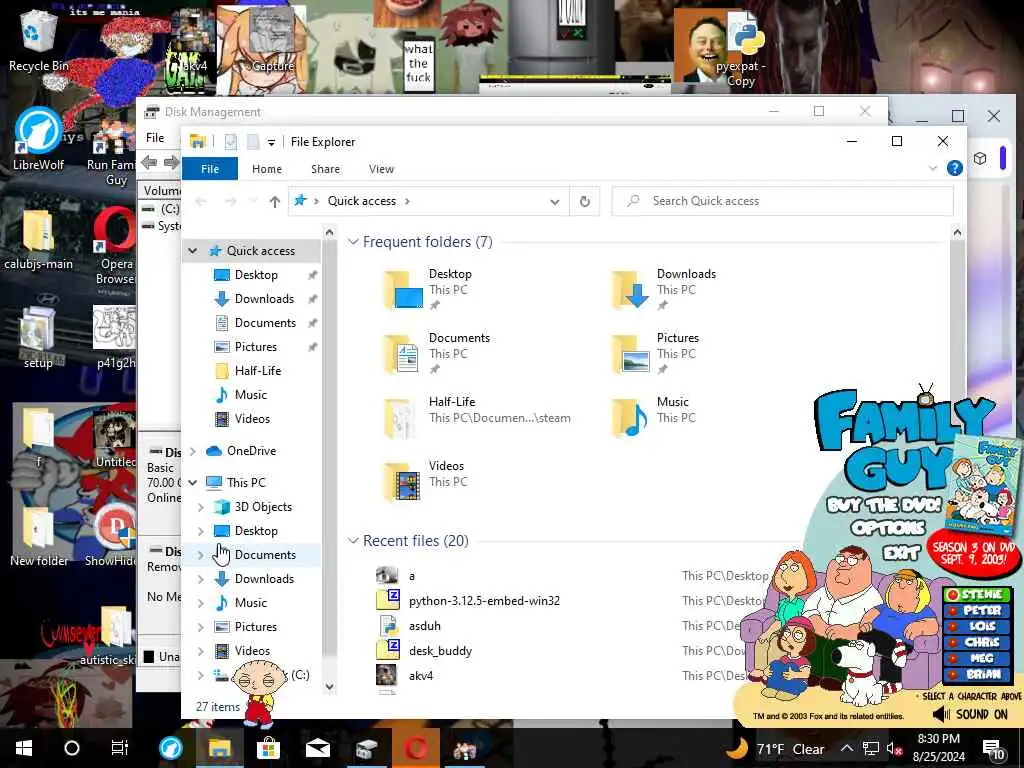
Task: Click the New folder quick access toolbar icon
Action: pyautogui.click(x=253, y=142)
